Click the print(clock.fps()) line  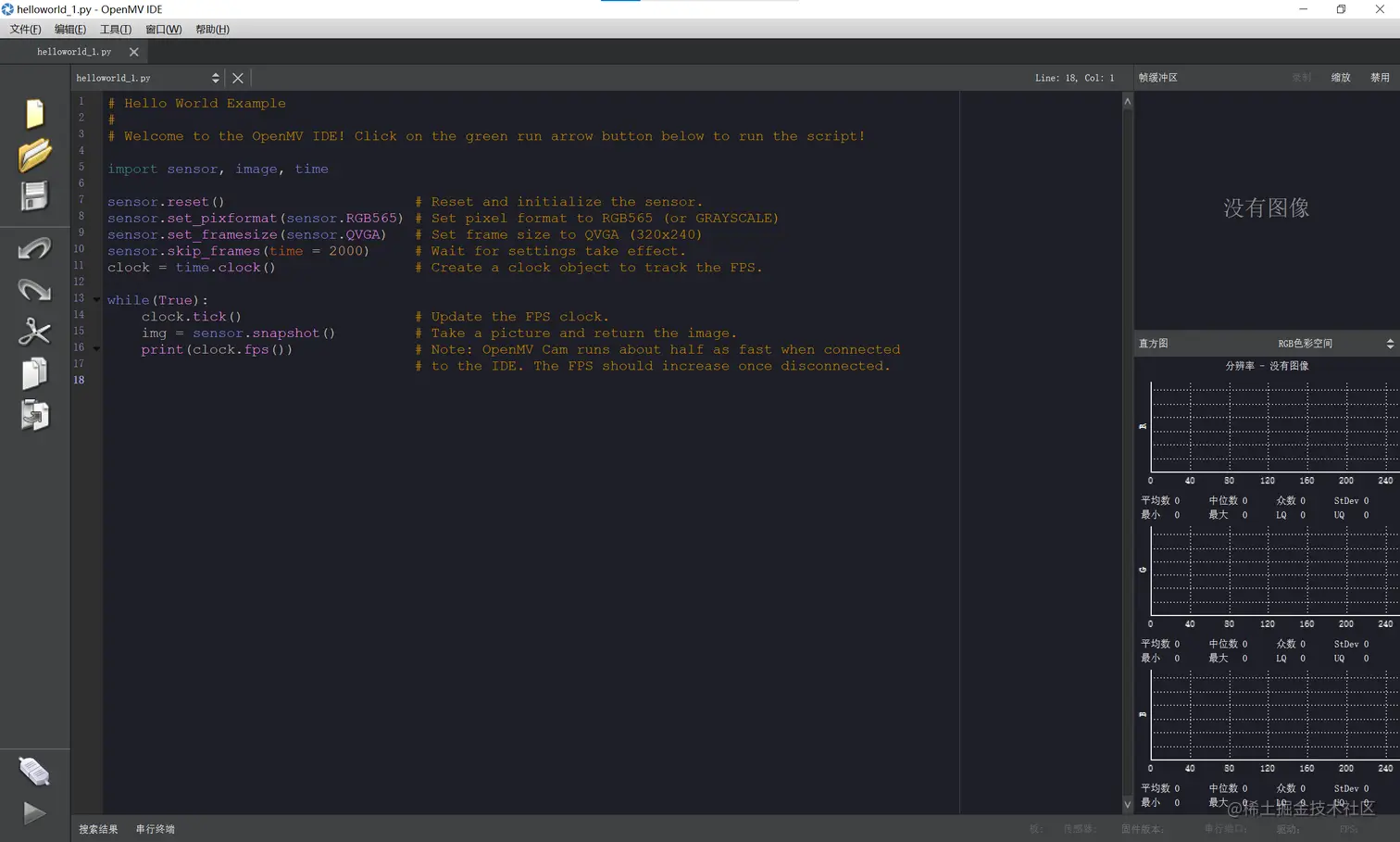tap(217, 350)
